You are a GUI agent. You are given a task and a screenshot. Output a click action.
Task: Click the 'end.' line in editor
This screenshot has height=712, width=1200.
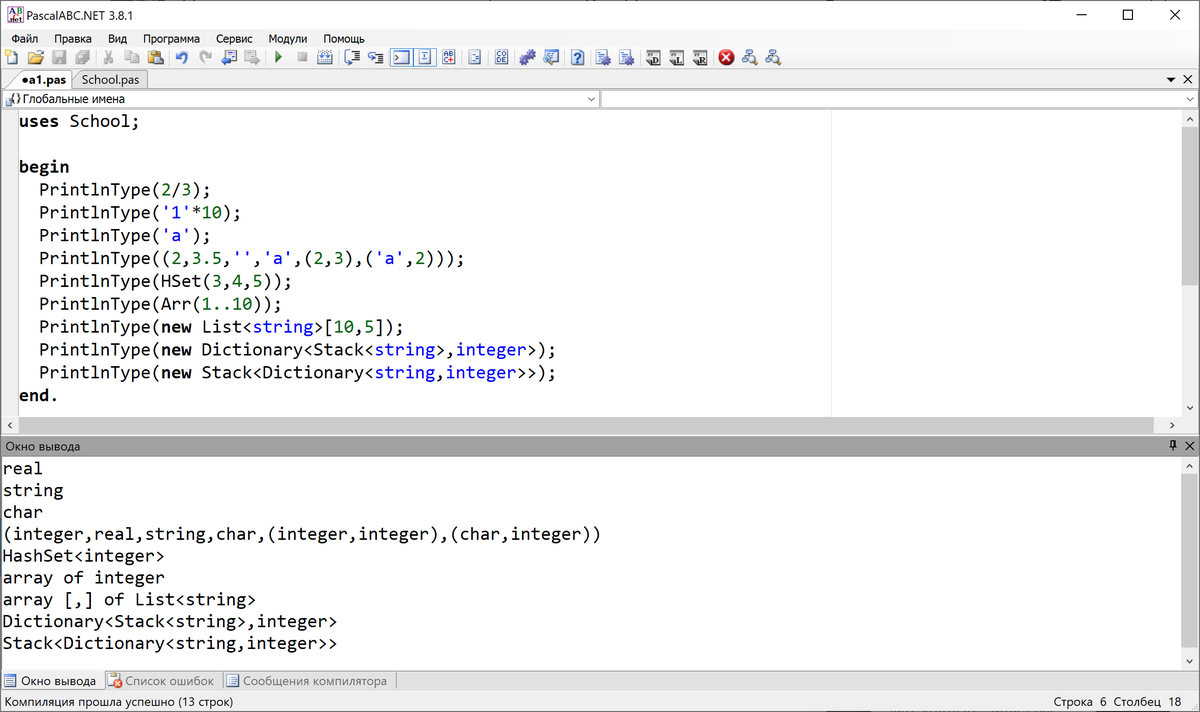tap(39, 395)
